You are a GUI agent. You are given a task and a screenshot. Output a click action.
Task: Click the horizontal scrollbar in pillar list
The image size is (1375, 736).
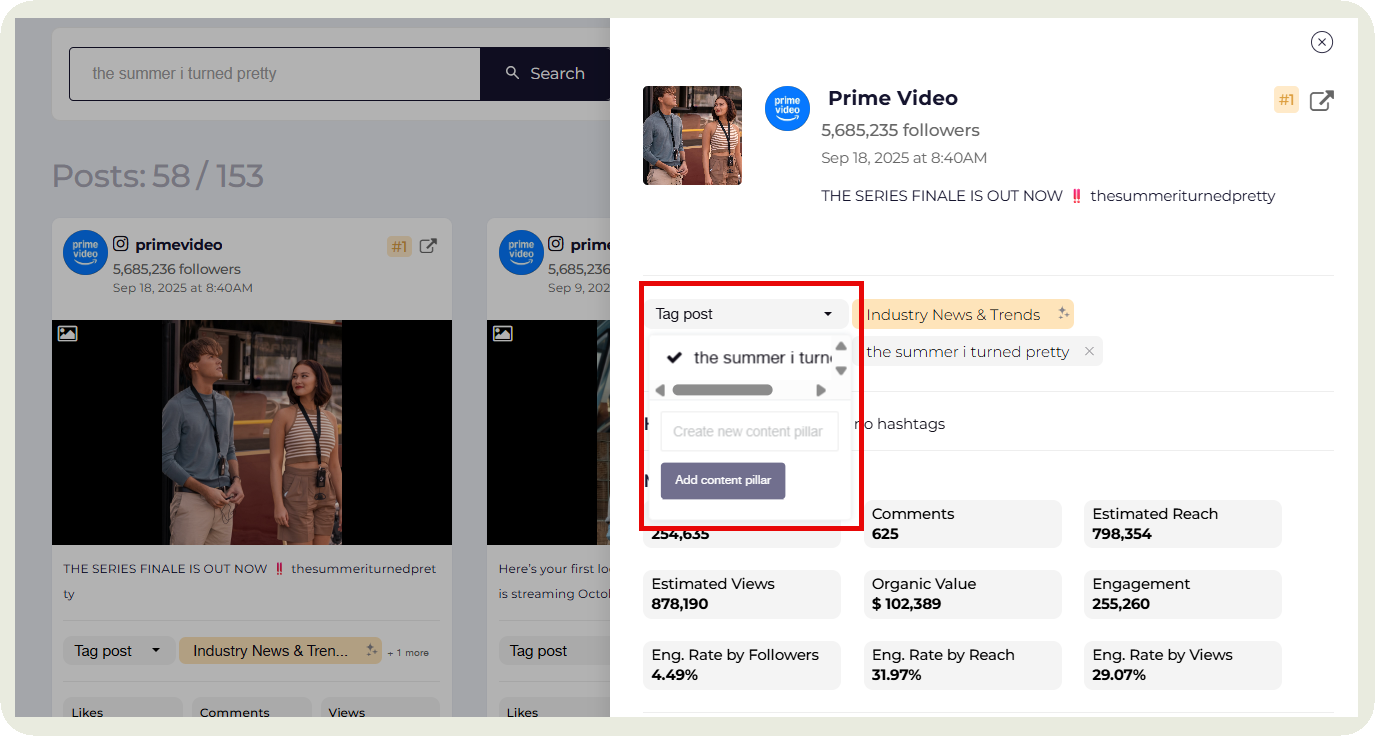(722, 390)
